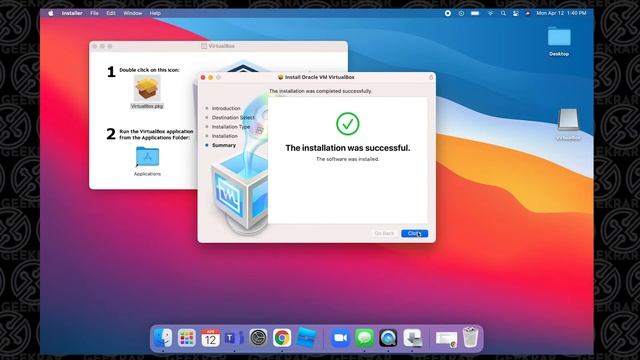The height and width of the screenshot is (360, 640).
Task: Open the round dark clock-face Dock icon
Action: click(258, 338)
